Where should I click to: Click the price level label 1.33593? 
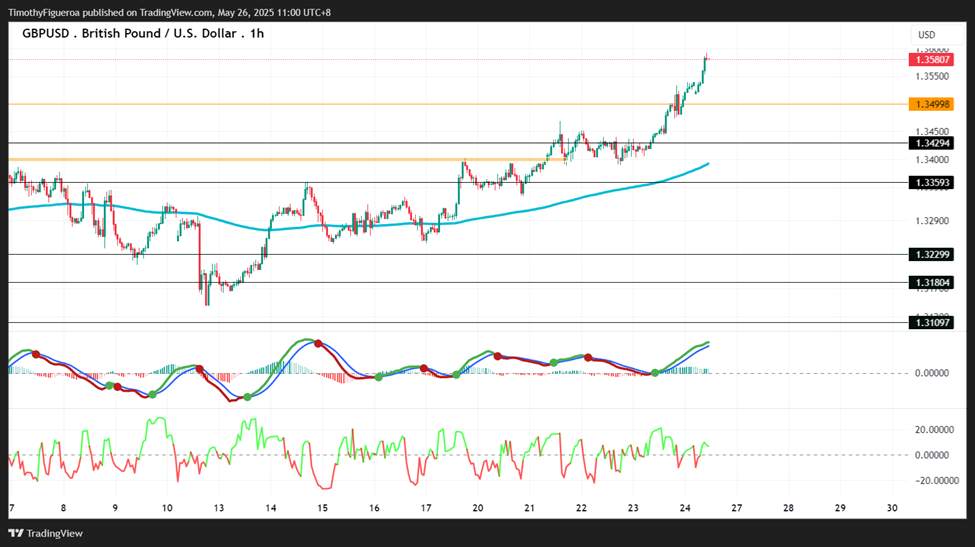point(931,182)
